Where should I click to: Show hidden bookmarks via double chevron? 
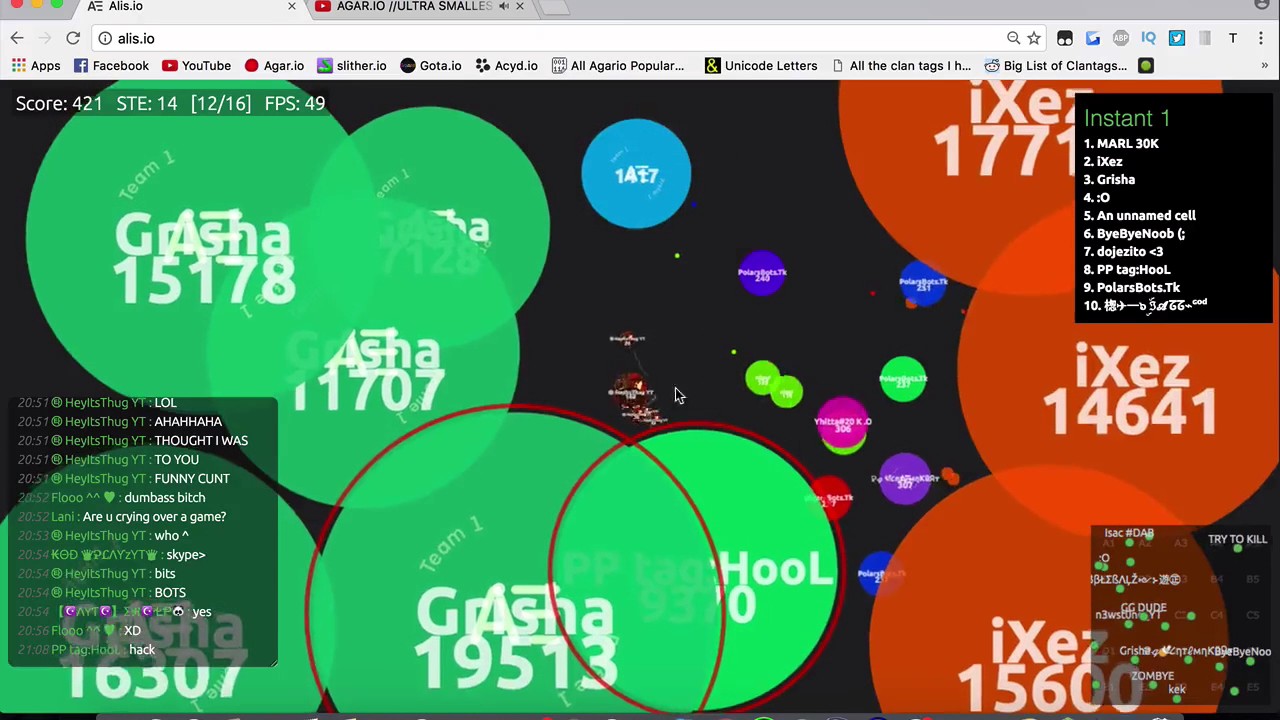pyautogui.click(x=1264, y=66)
